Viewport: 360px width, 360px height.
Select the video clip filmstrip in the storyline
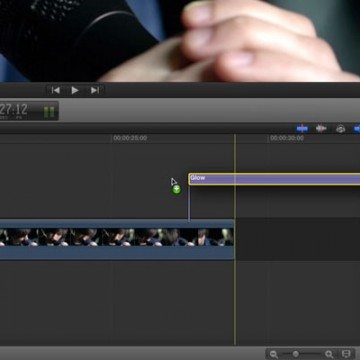click(x=117, y=239)
